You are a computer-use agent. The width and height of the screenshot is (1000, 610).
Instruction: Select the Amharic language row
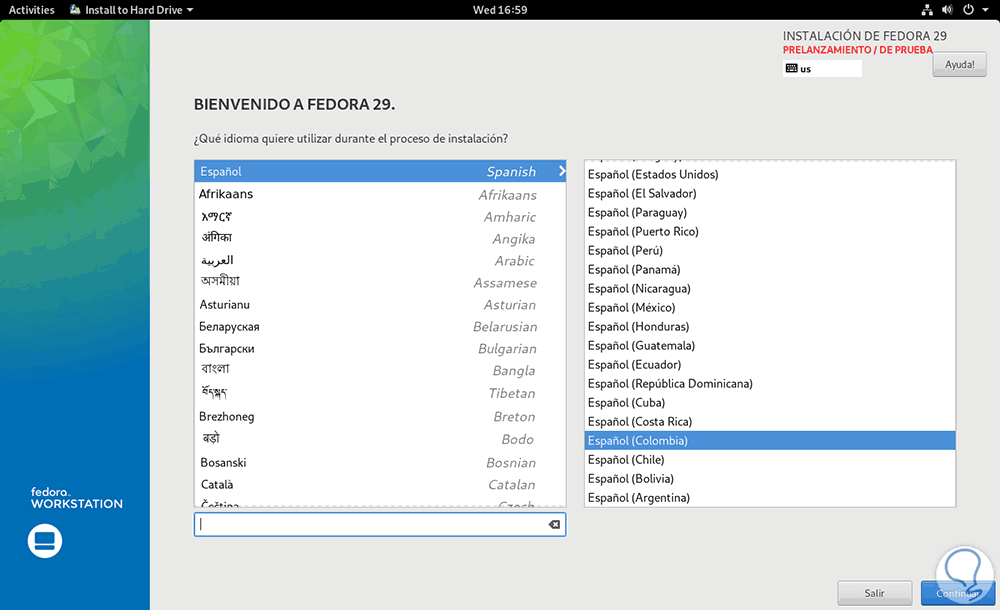click(x=380, y=216)
